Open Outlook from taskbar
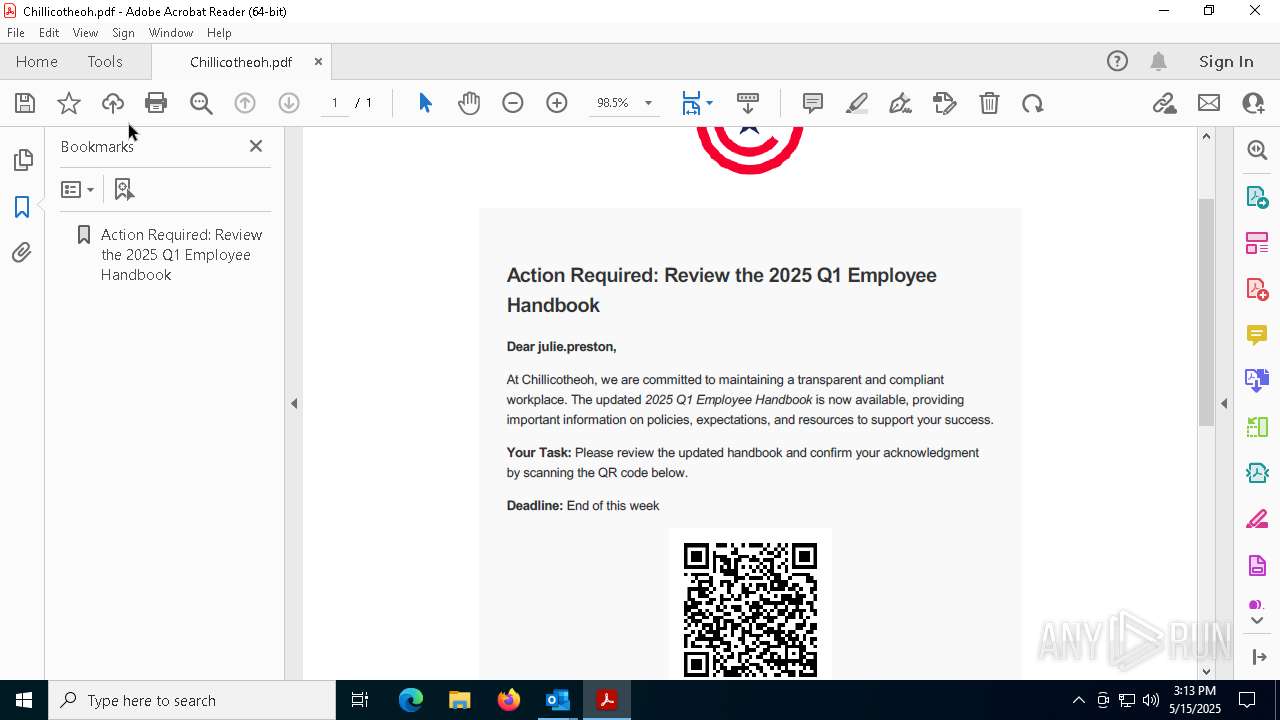 (x=557, y=700)
